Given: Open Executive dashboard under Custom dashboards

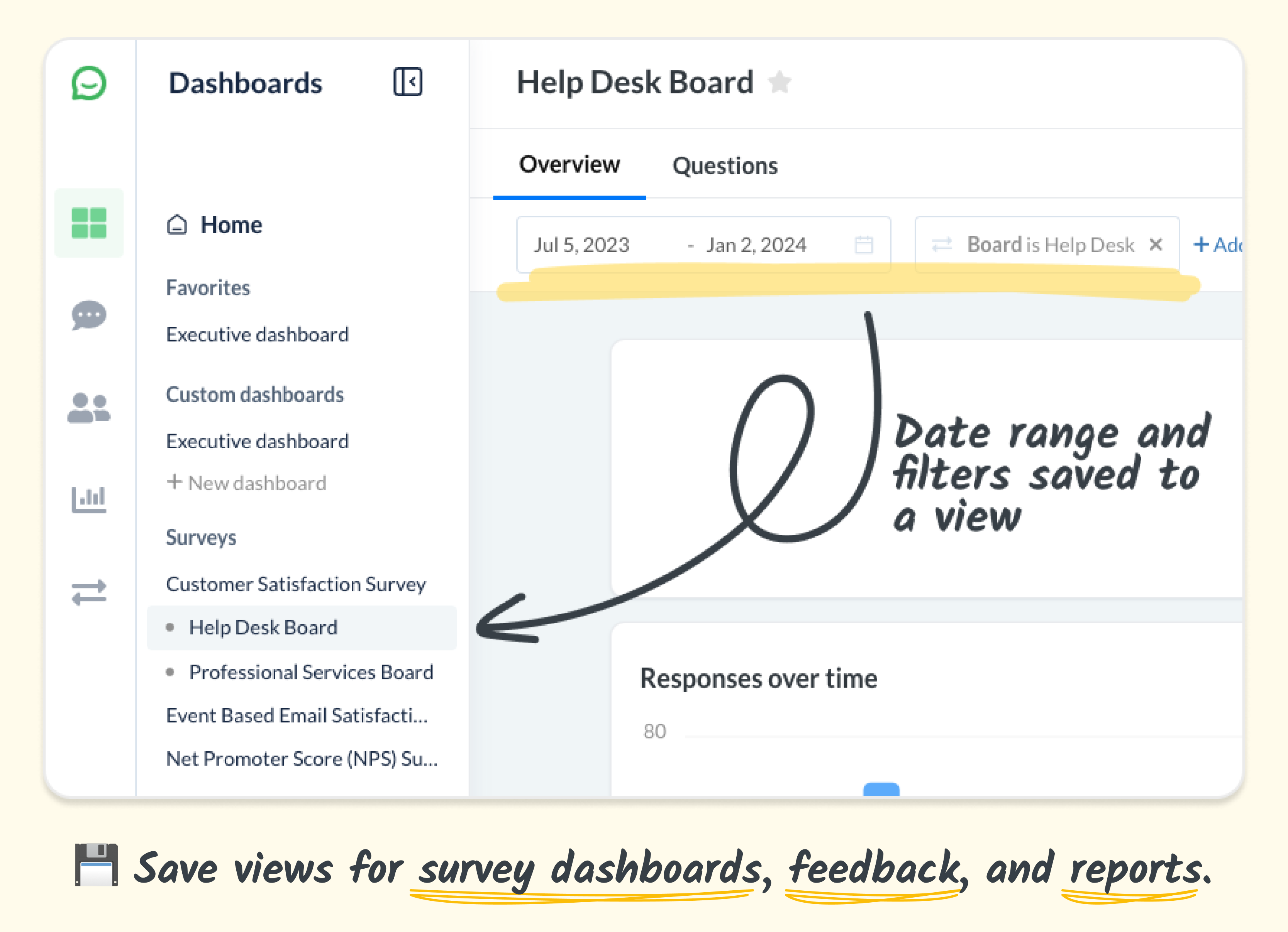Looking at the screenshot, I should [x=257, y=441].
